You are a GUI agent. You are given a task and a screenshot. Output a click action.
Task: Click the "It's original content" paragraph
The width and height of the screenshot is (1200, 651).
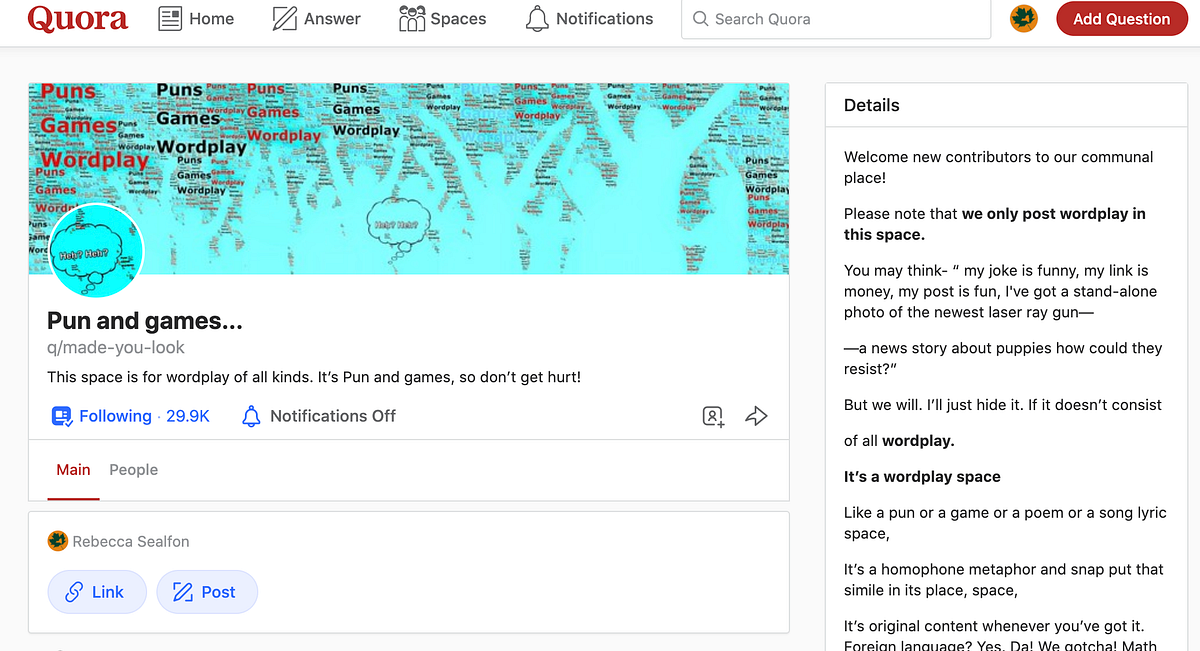click(x=1000, y=635)
